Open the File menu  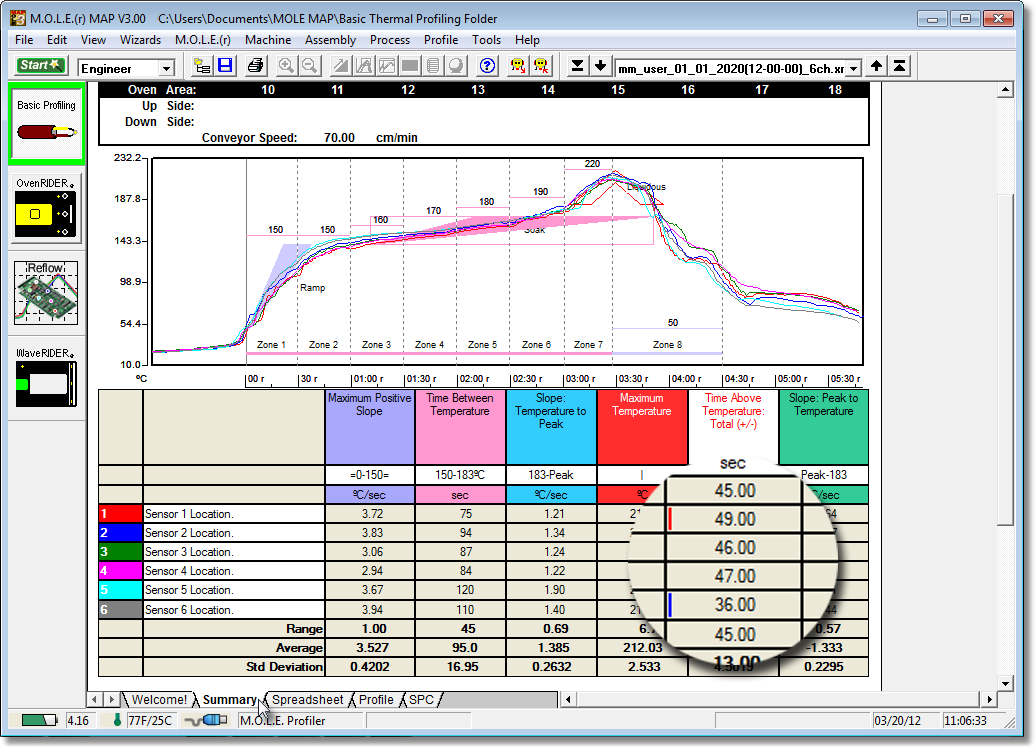[24, 40]
